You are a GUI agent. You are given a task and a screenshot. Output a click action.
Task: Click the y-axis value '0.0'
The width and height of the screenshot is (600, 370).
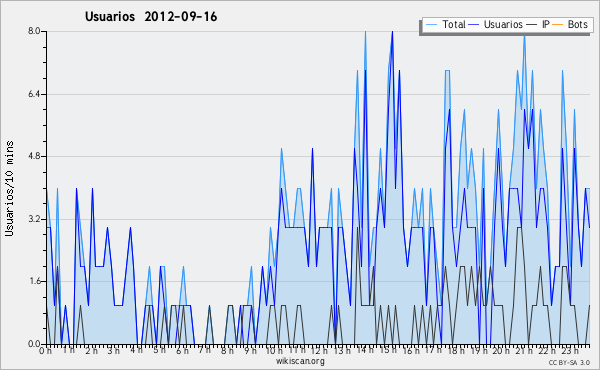pyautogui.click(x=34, y=344)
